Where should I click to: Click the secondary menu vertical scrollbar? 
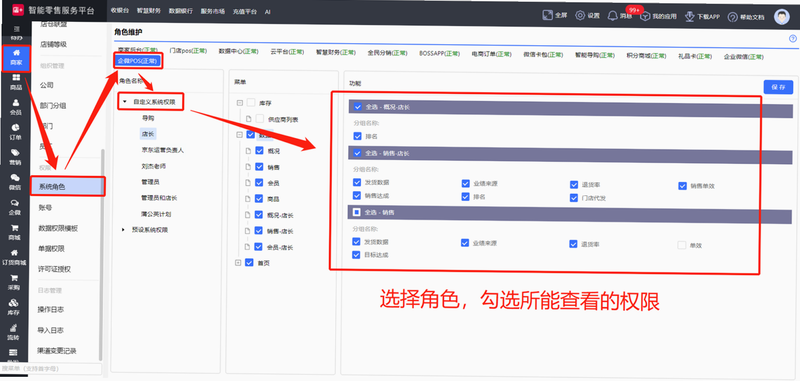point(101,254)
